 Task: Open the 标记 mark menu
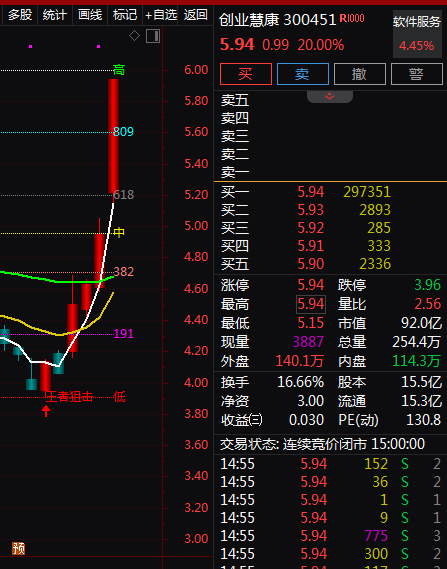pos(125,15)
